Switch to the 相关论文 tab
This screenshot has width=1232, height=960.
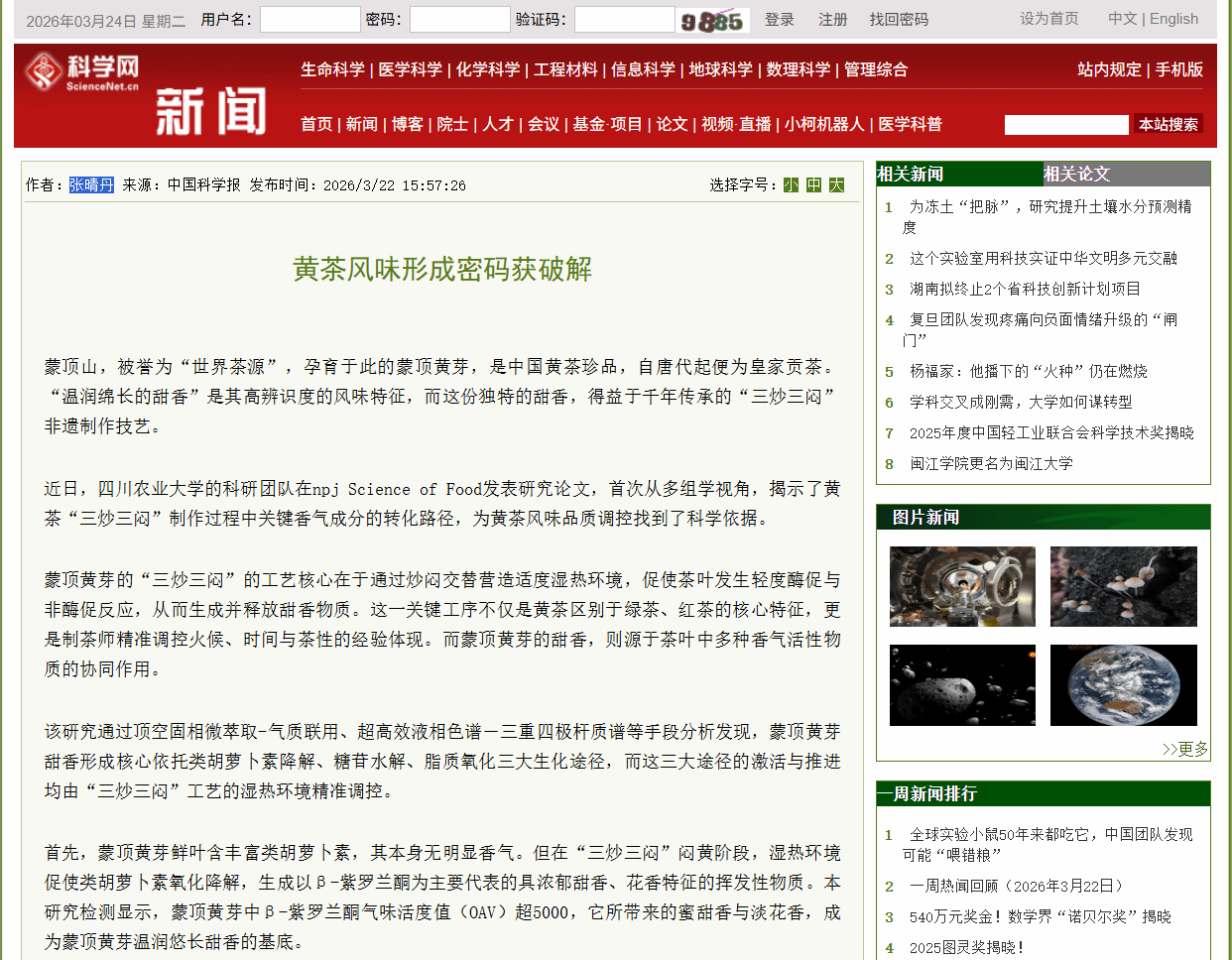pyautogui.click(x=1077, y=175)
